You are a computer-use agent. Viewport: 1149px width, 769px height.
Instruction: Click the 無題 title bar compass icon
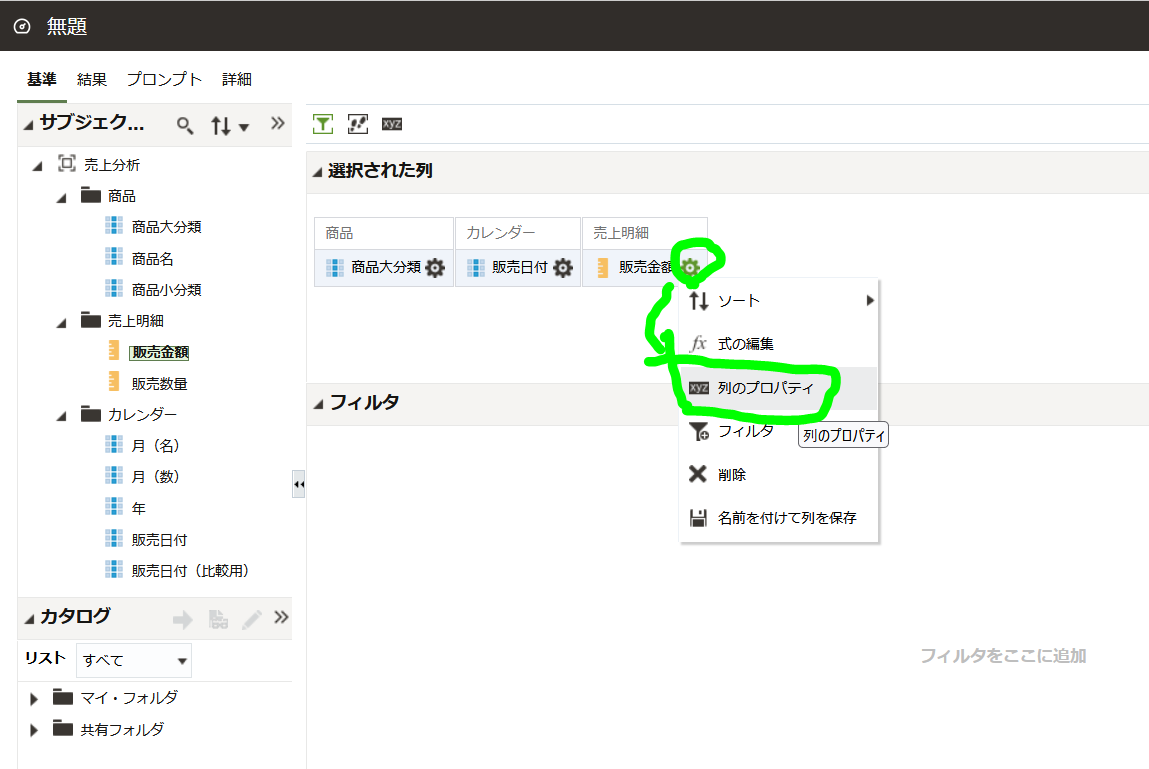click(x=22, y=26)
